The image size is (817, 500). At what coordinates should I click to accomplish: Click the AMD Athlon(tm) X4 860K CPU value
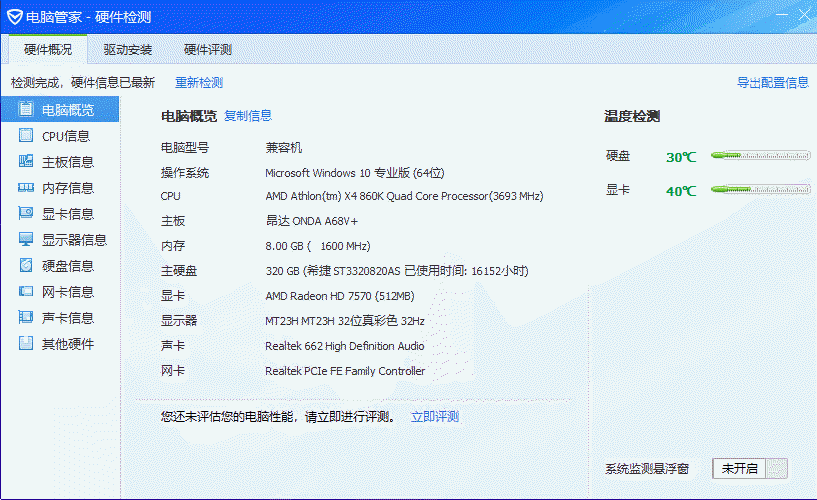coord(404,196)
